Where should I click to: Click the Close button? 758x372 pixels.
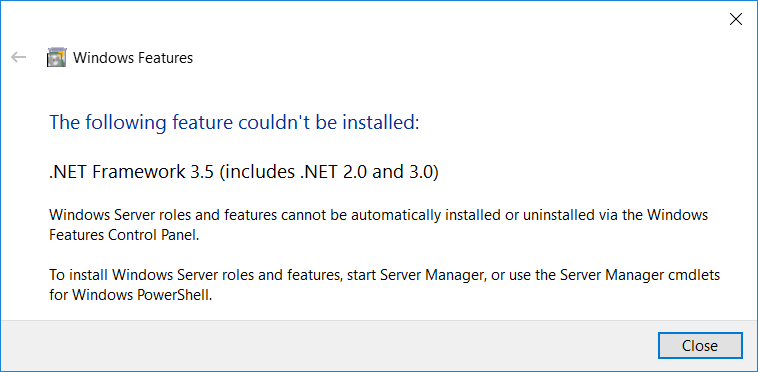(x=700, y=346)
